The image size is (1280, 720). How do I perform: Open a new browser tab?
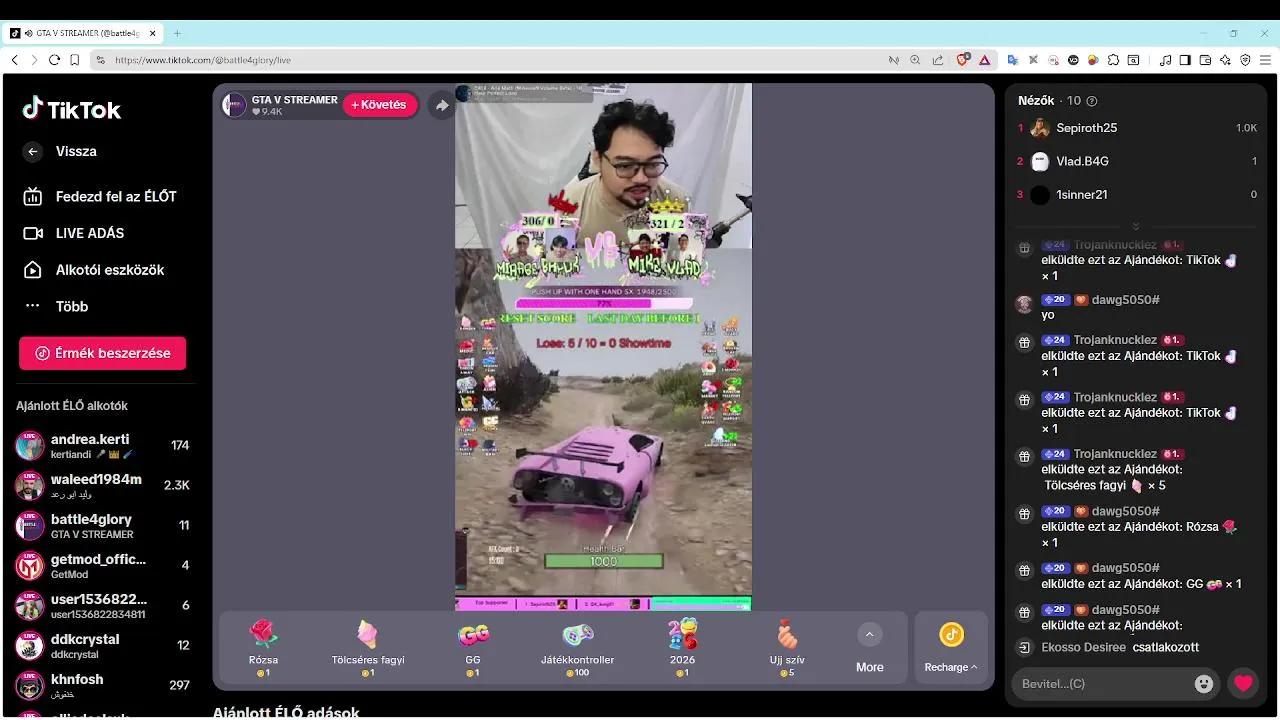(x=177, y=33)
